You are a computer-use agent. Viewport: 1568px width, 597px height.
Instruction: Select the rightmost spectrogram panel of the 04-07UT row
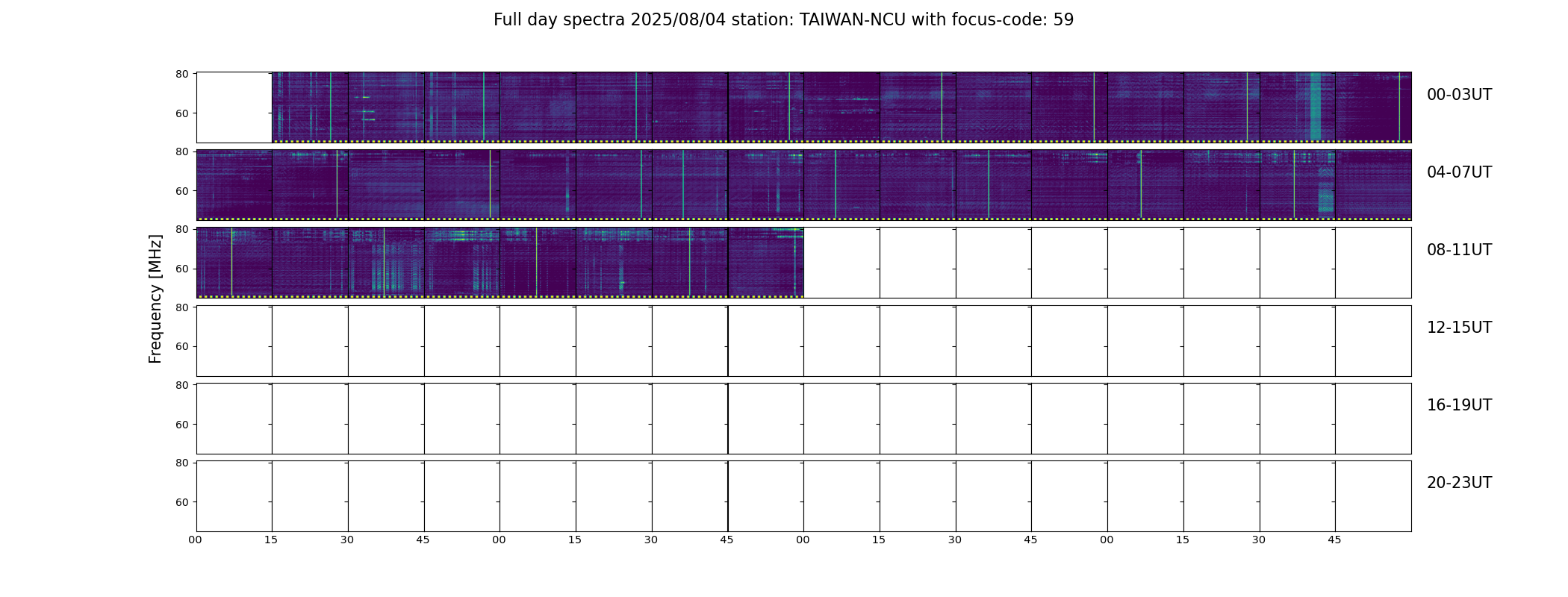(1373, 185)
